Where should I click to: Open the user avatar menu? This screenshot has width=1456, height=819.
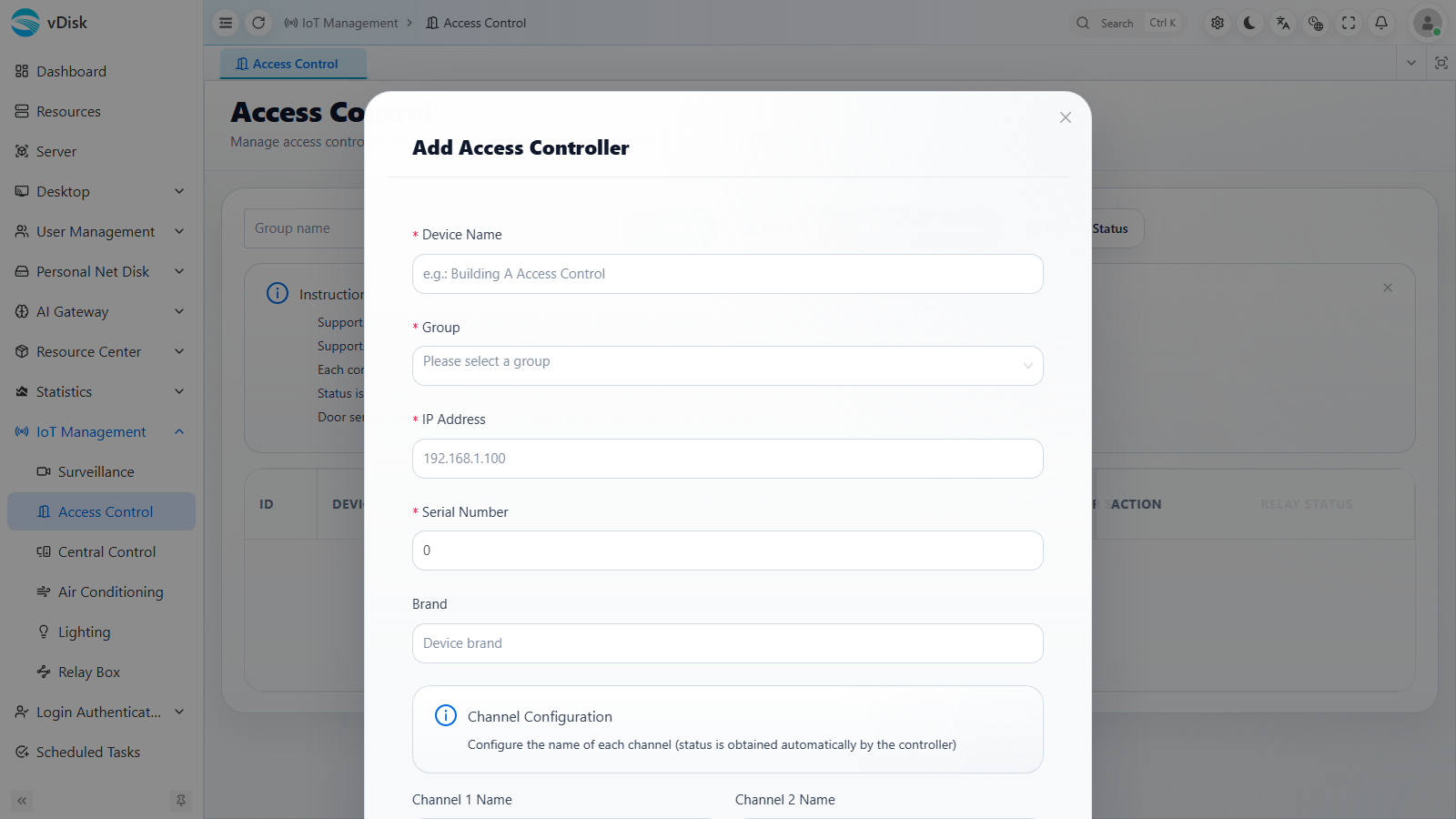click(1428, 23)
